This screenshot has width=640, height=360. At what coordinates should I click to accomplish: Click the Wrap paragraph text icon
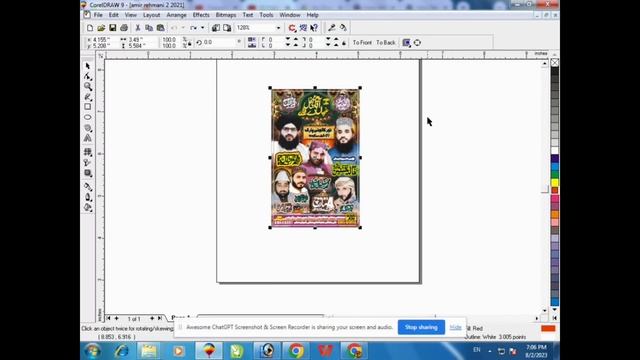[407, 42]
